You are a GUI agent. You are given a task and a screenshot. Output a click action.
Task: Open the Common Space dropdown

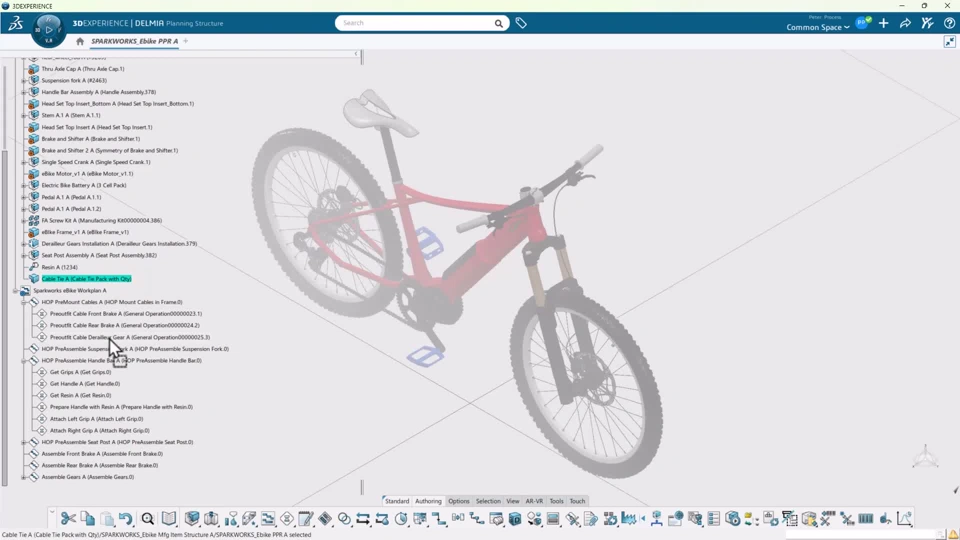click(x=817, y=27)
